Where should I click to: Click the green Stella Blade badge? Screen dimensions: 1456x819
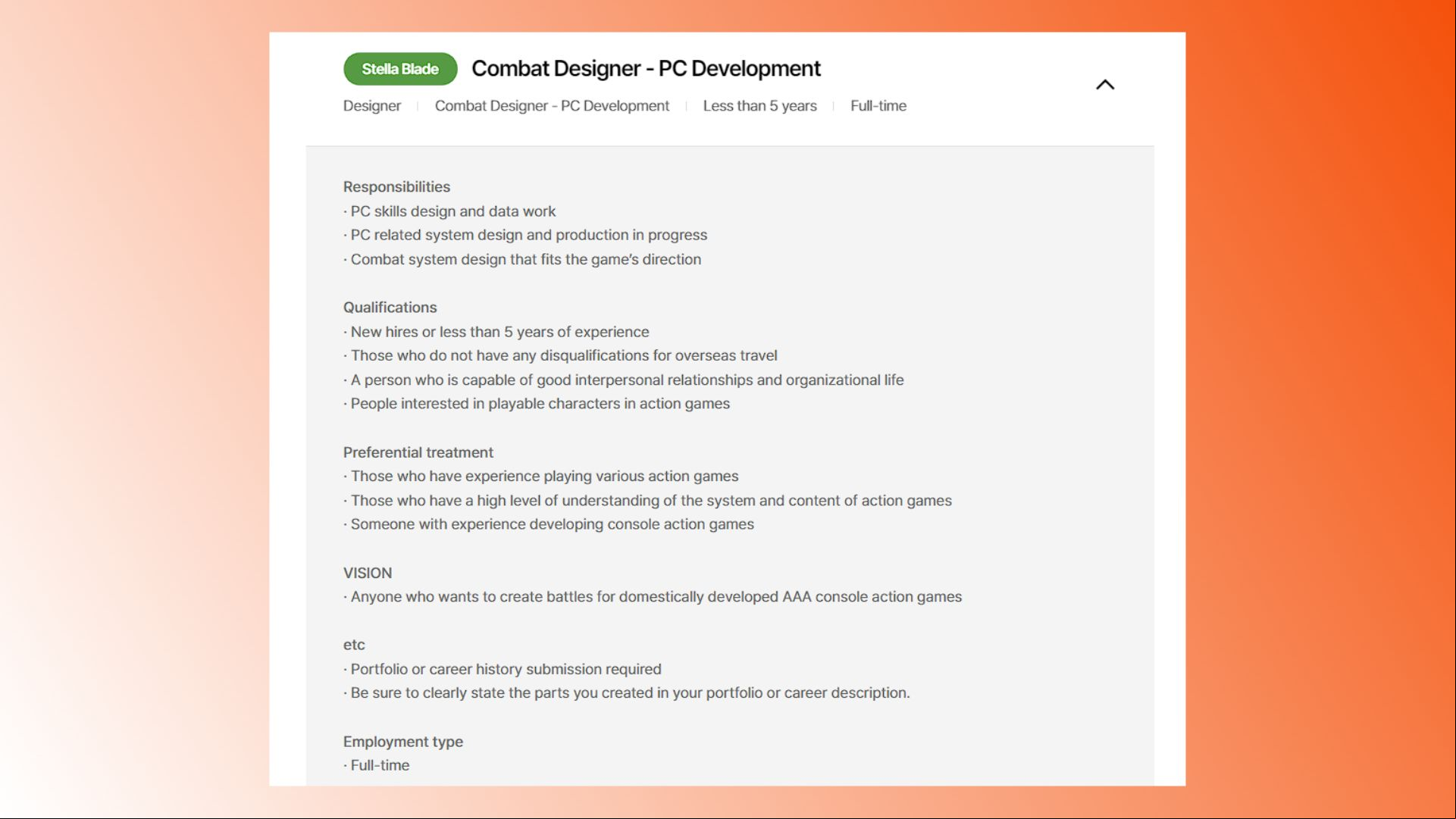click(x=400, y=69)
